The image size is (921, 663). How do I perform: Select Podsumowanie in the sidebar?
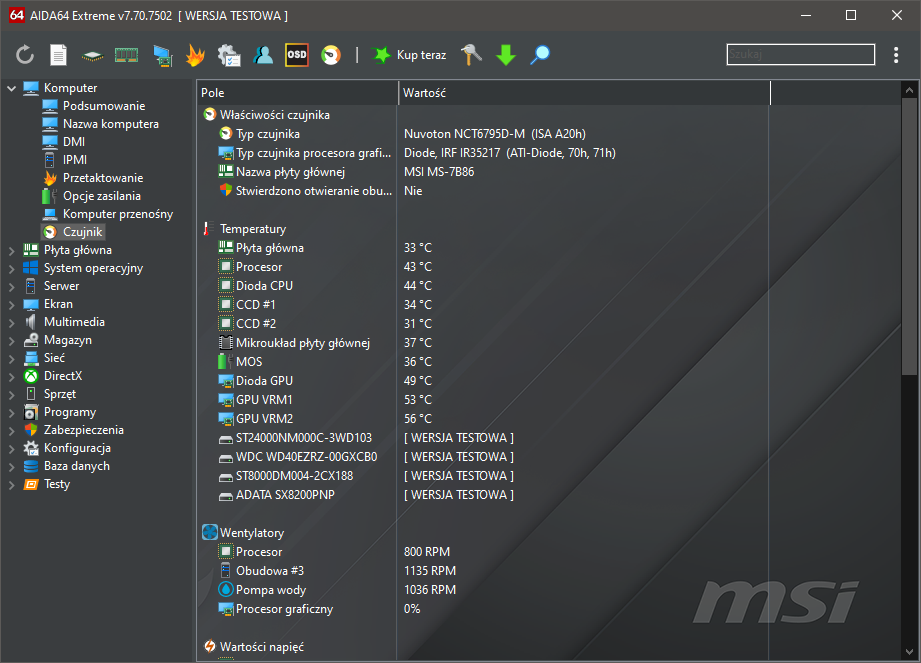[103, 106]
